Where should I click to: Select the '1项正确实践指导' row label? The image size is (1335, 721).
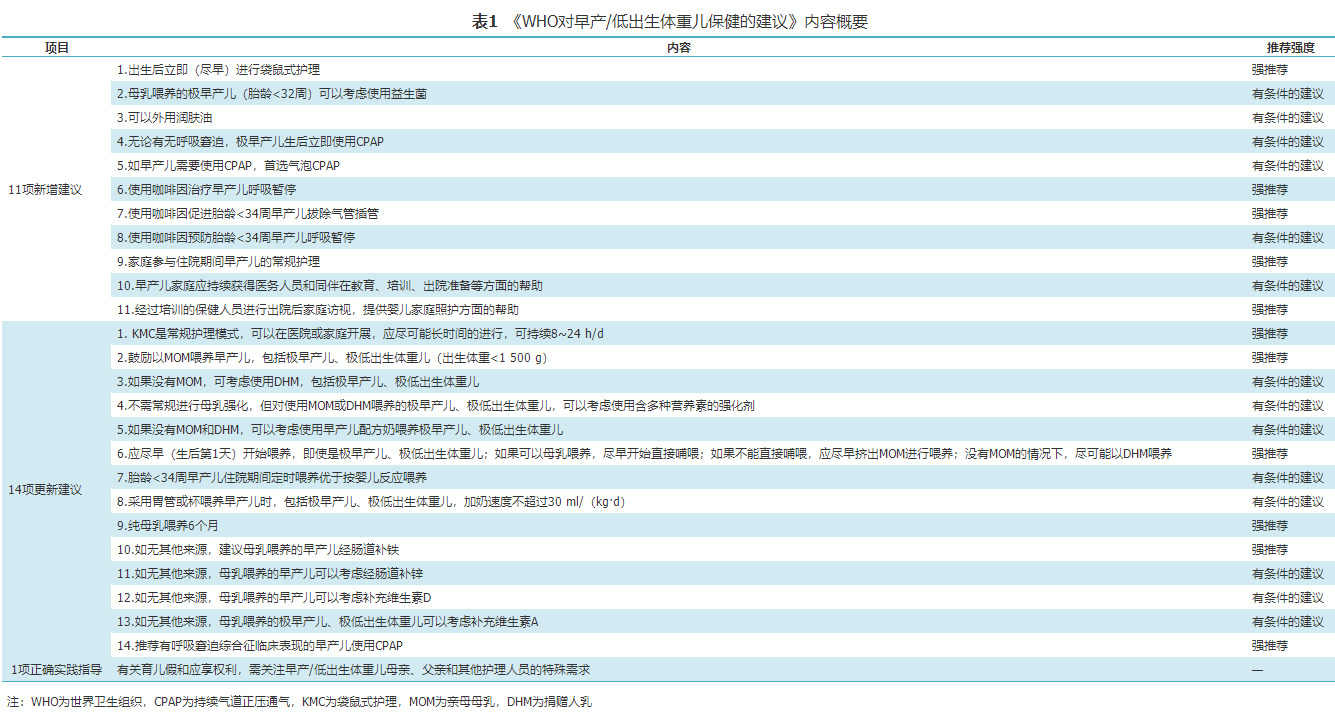56,670
